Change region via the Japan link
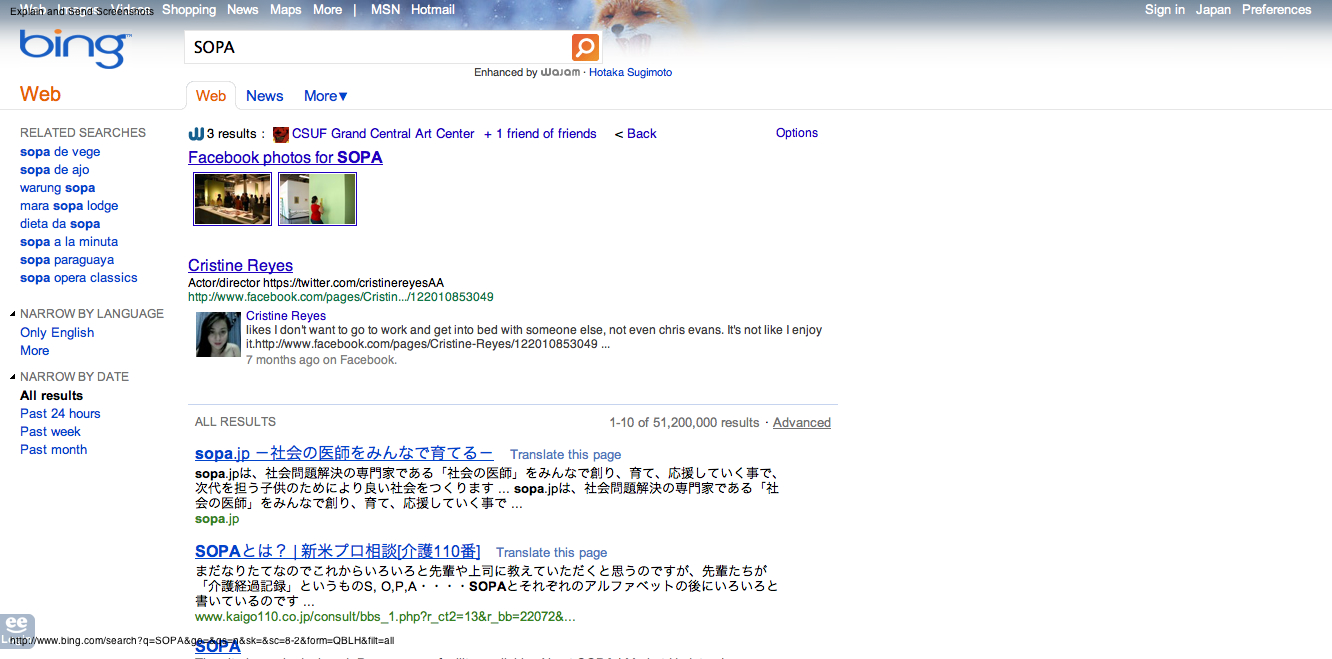1332x659 pixels. pos(1214,10)
